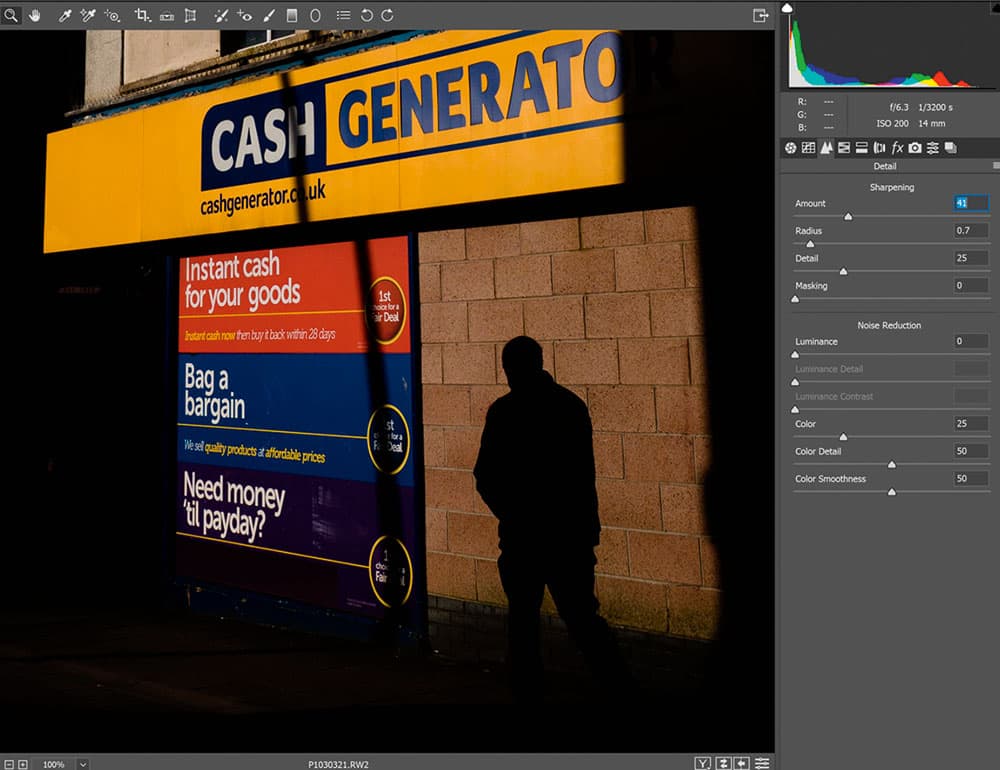This screenshot has height=770, width=1000.
Task: Click the Sharpening Radius value field
Action: [971, 230]
